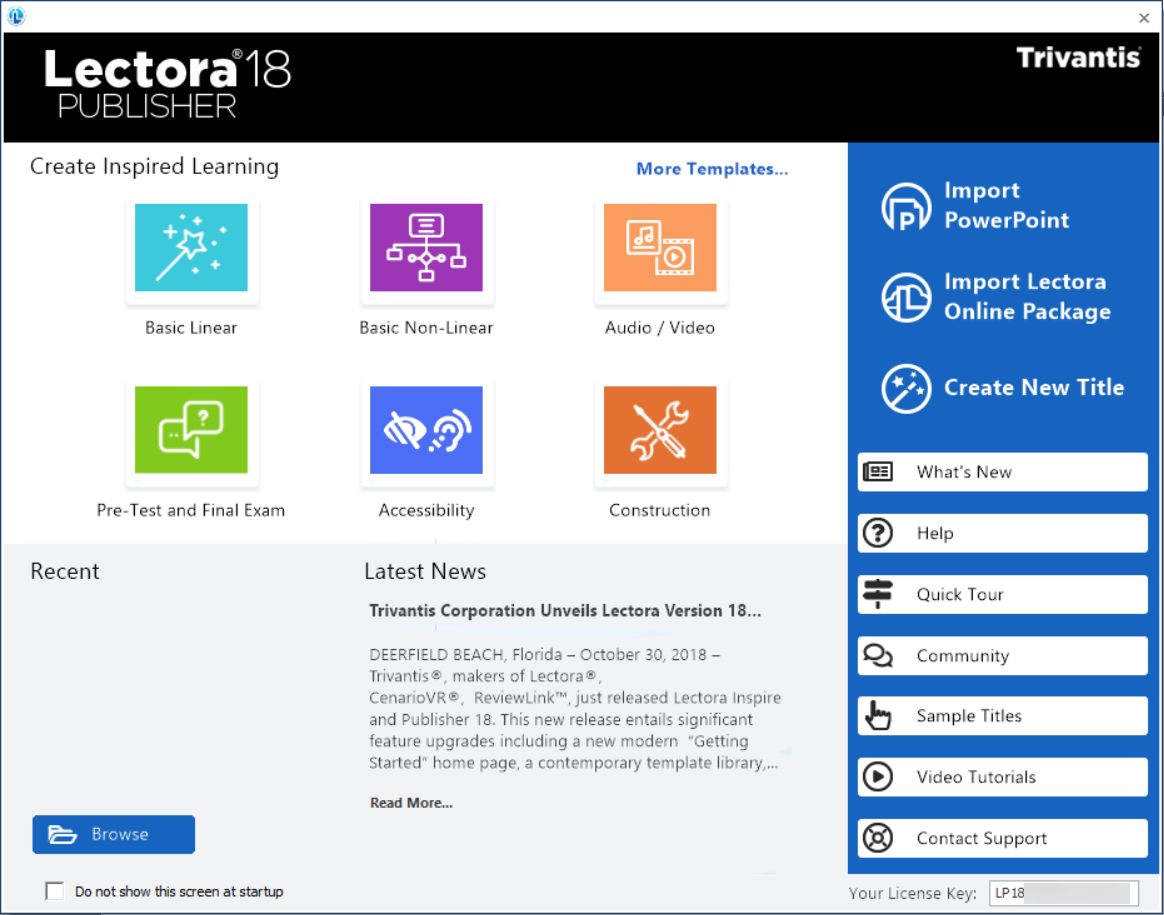
Task: Open the Basic Linear template thumbnail
Action: tap(192, 247)
